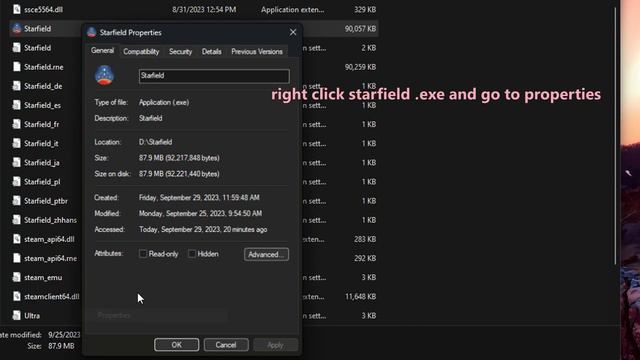The width and height of the screenshot is (640, 360).
Task: Click the D:\Starfield location value
Action: (156, 142)
